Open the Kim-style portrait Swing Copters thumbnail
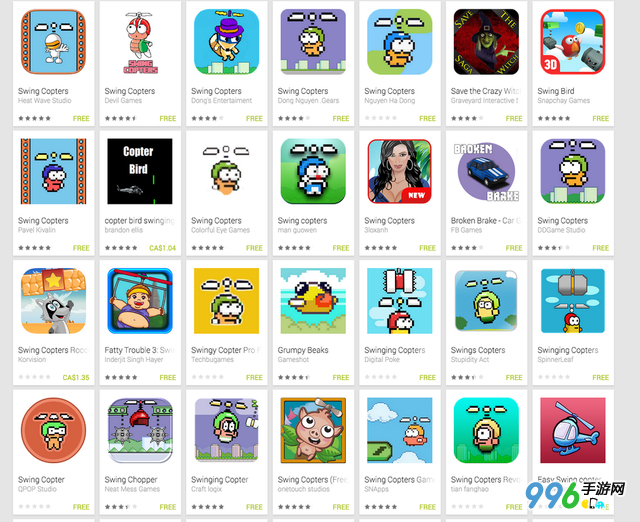 400,171
